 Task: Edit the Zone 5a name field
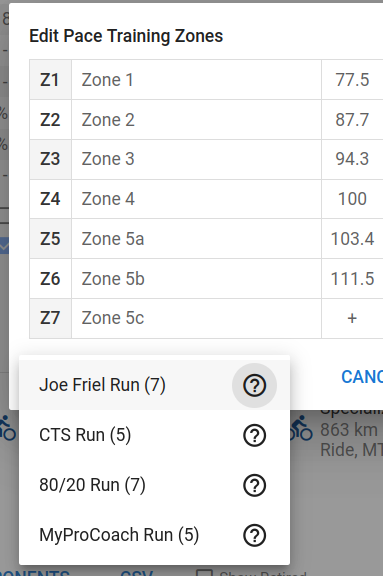point(196,239)
